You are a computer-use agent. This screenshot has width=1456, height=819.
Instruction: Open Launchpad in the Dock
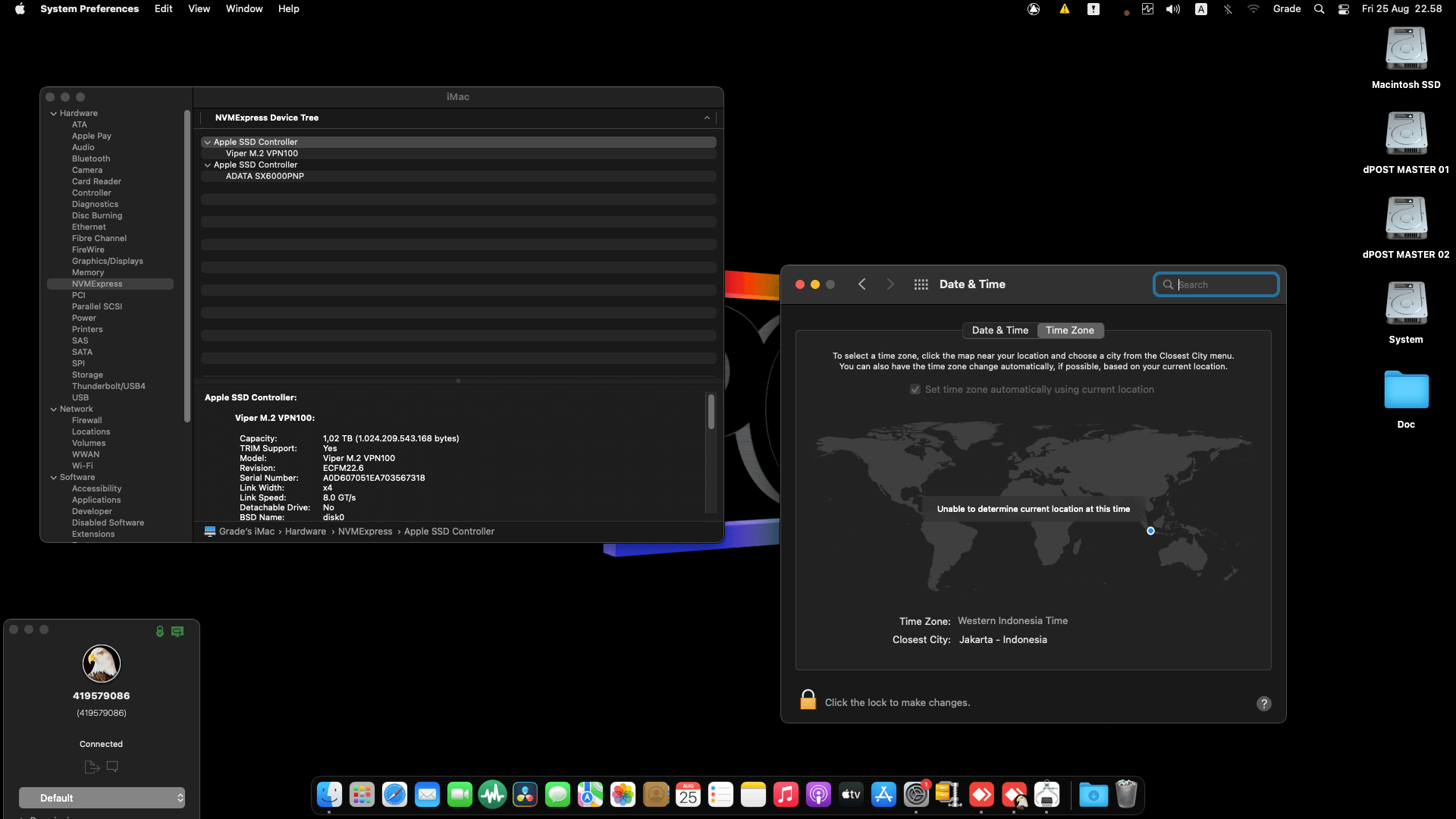(x=362, y=795)
